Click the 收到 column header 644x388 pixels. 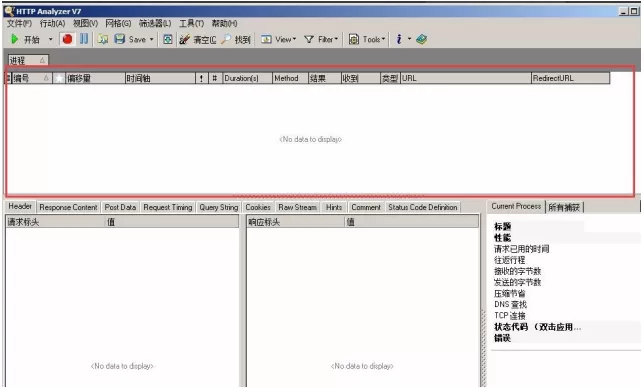coord(361,78)
